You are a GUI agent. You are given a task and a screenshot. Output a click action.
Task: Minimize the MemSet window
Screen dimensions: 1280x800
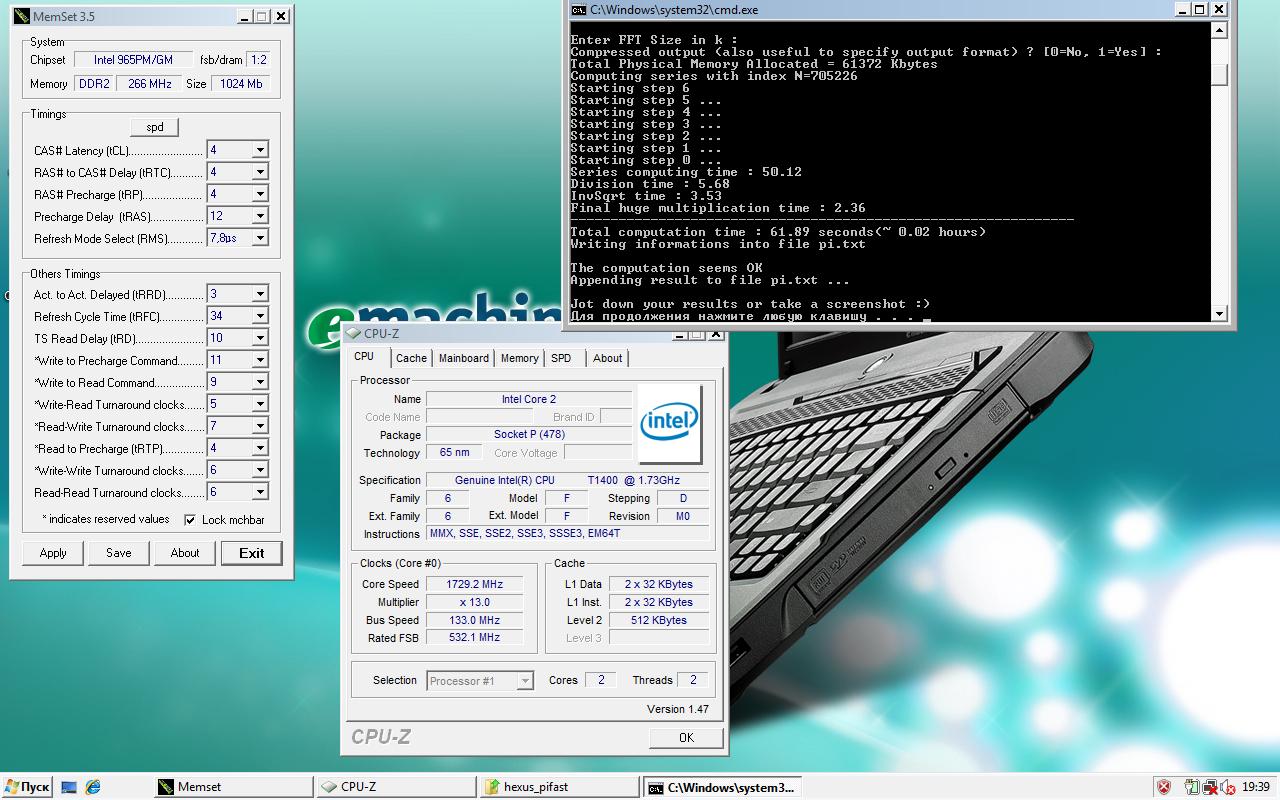244,16
